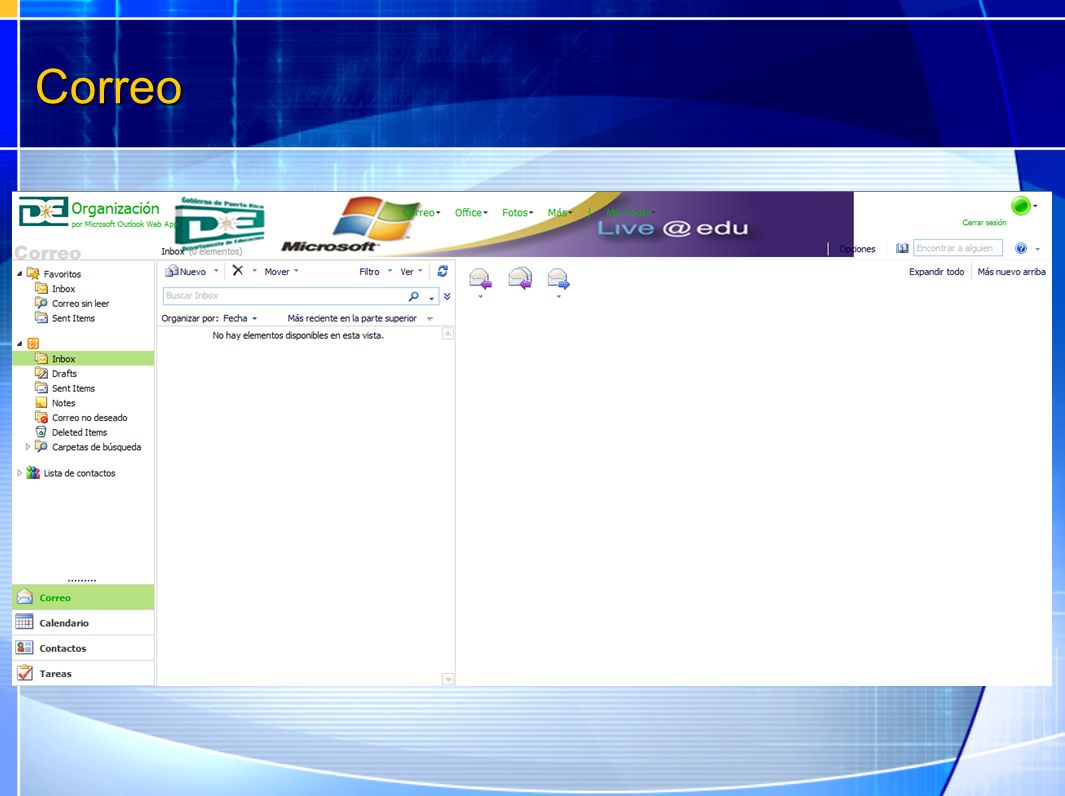
Task: Click the X delete icon in the toolbar
Action: pyautogui.click(x=238, y=270)
